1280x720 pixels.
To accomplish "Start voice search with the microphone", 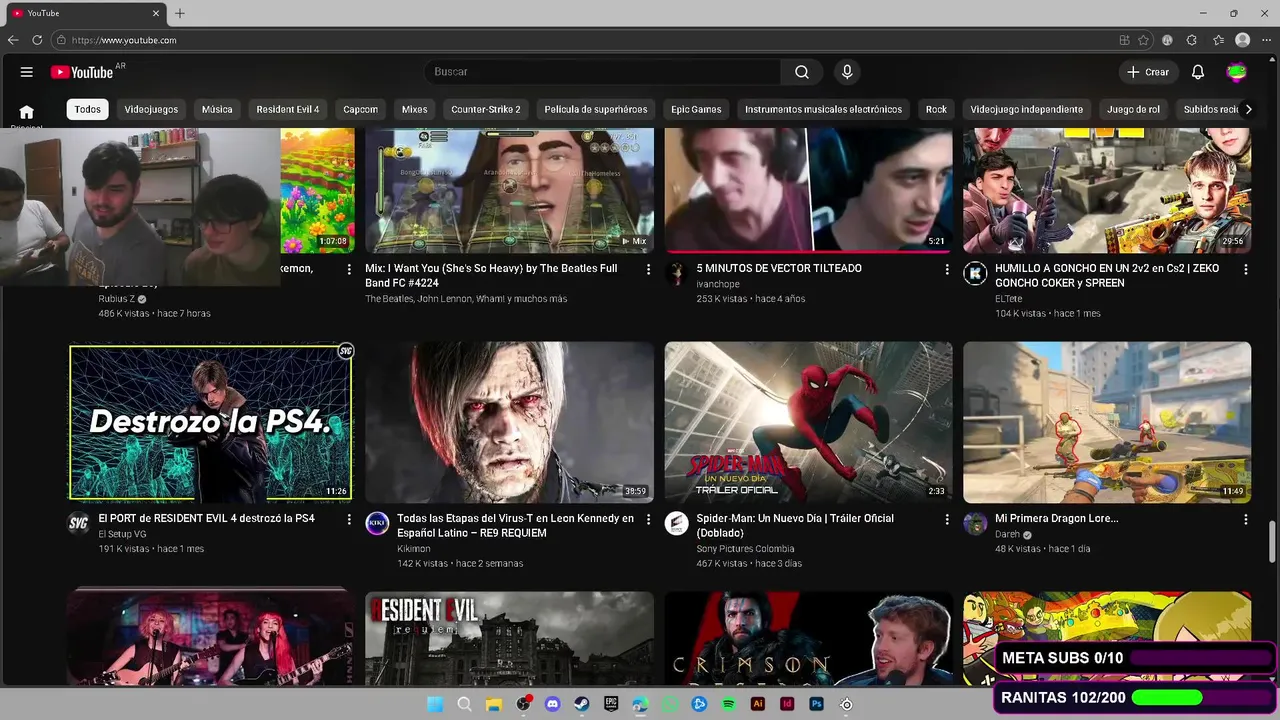I will (847, 72).
